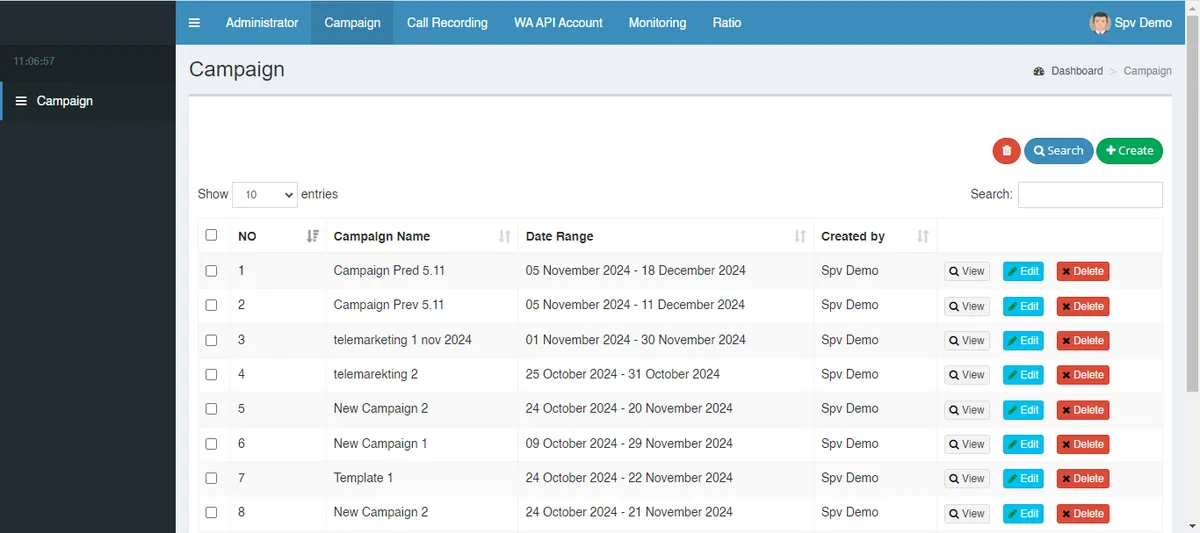The width and height of the screenshot is (1200, 533).
Task: Delete campaign in row number 5
Action: point(1083,409)
